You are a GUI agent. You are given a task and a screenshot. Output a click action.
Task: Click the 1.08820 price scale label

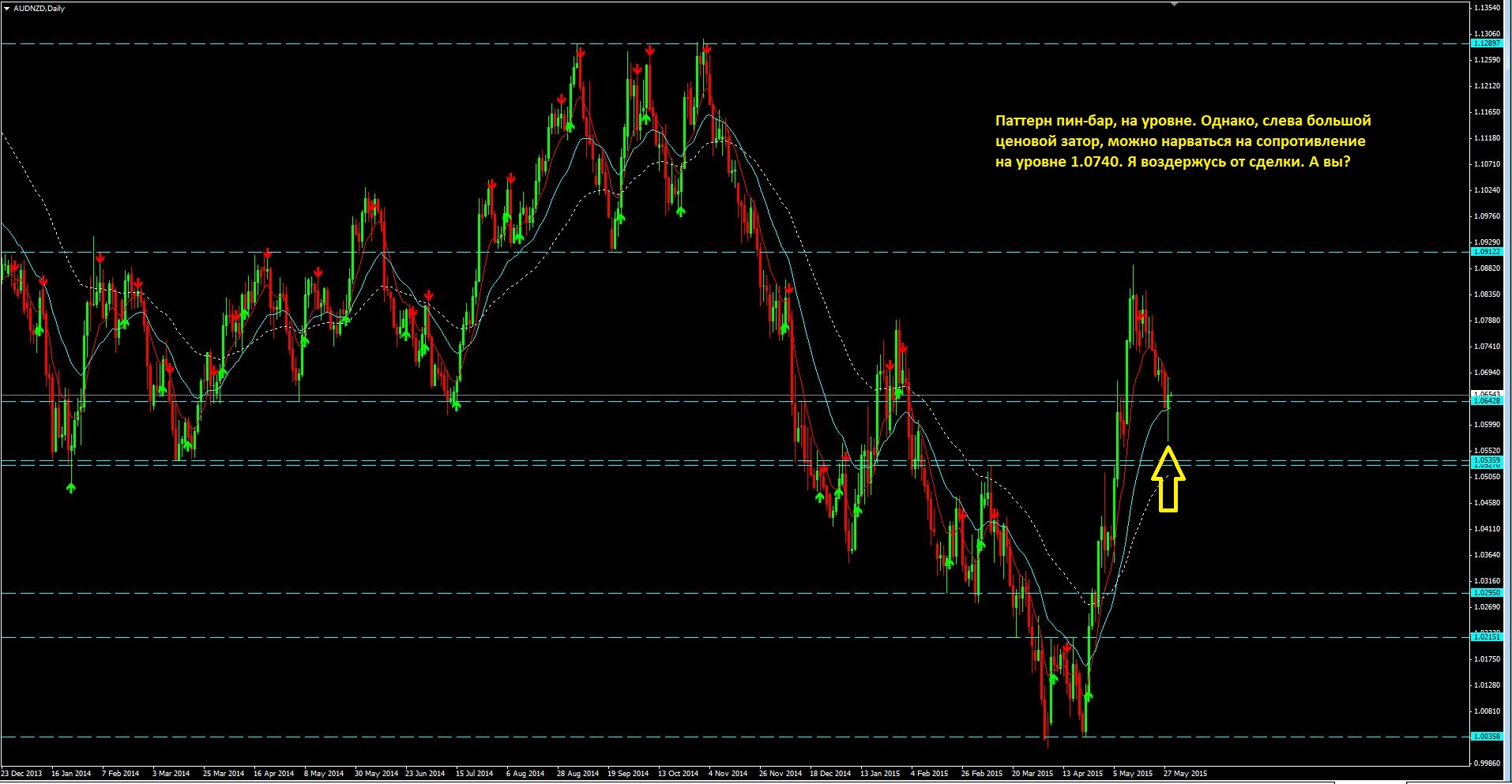1488,268
